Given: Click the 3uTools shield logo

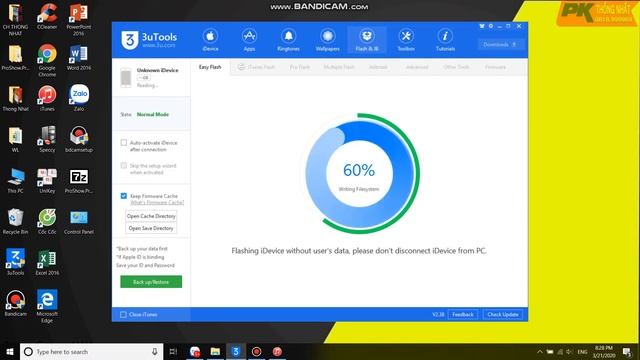Looking at the screenshot, I should pyautogui.click(x=129, y=40).
